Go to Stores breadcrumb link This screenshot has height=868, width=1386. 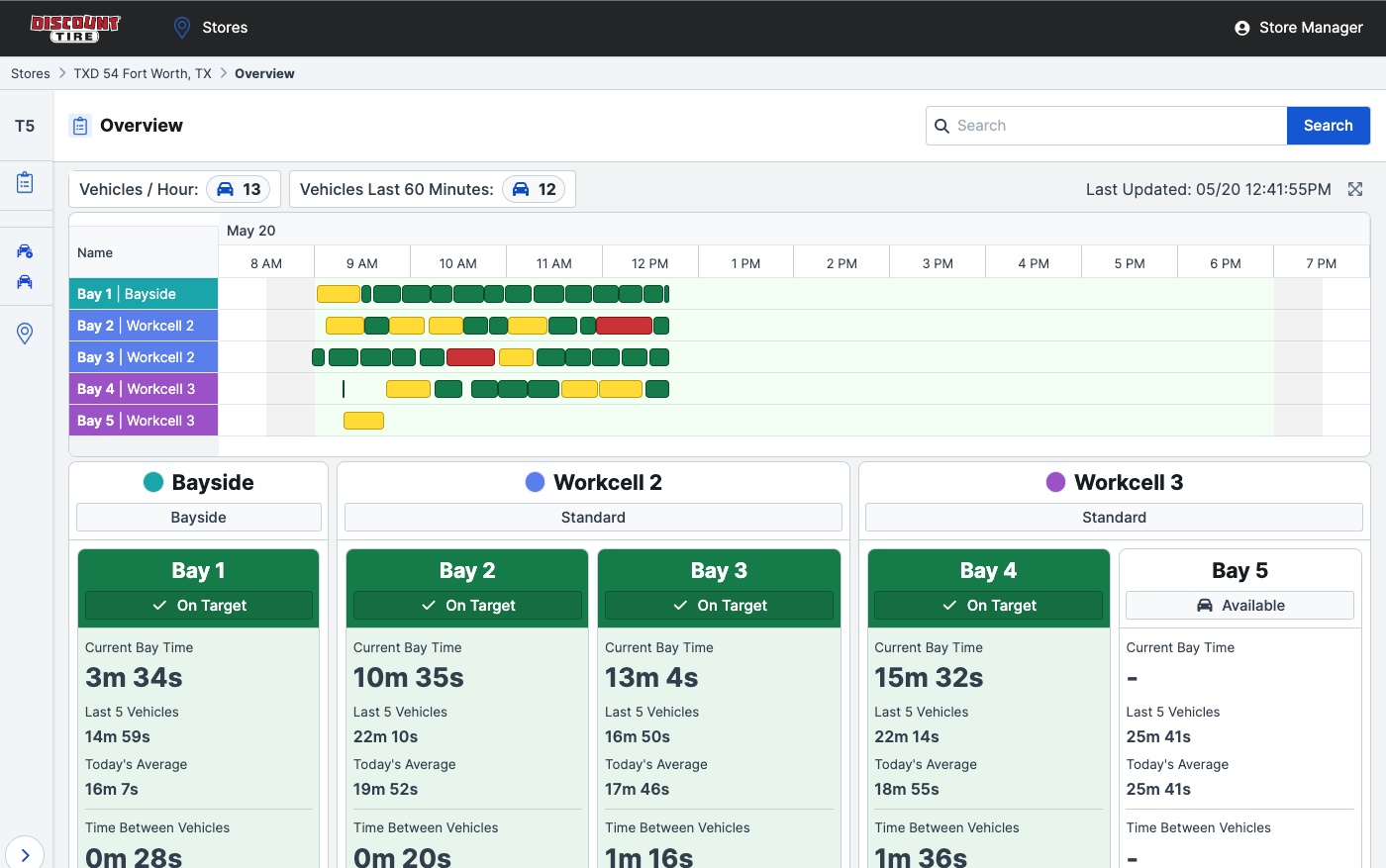point(31,73)
